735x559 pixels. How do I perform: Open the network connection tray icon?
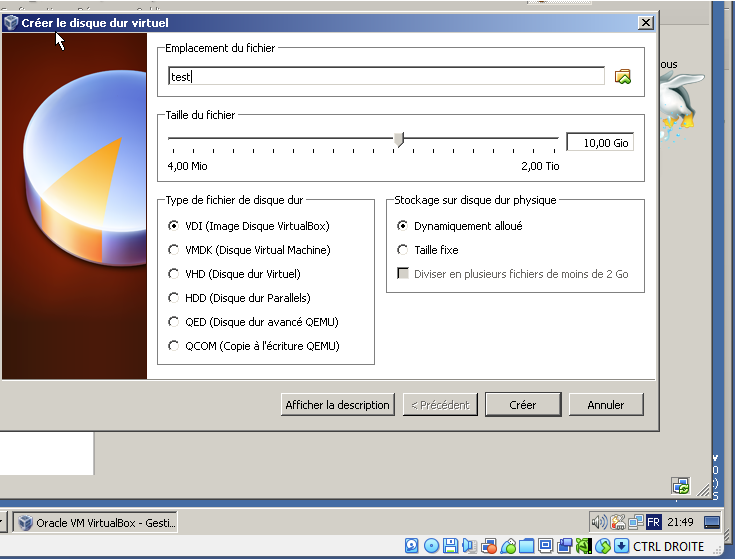pos(636,522)
